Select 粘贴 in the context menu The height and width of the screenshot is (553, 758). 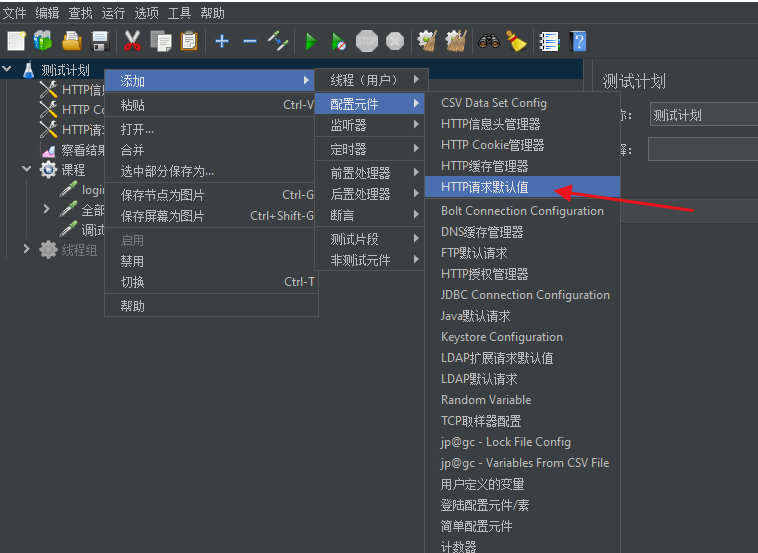click(211, 105)
